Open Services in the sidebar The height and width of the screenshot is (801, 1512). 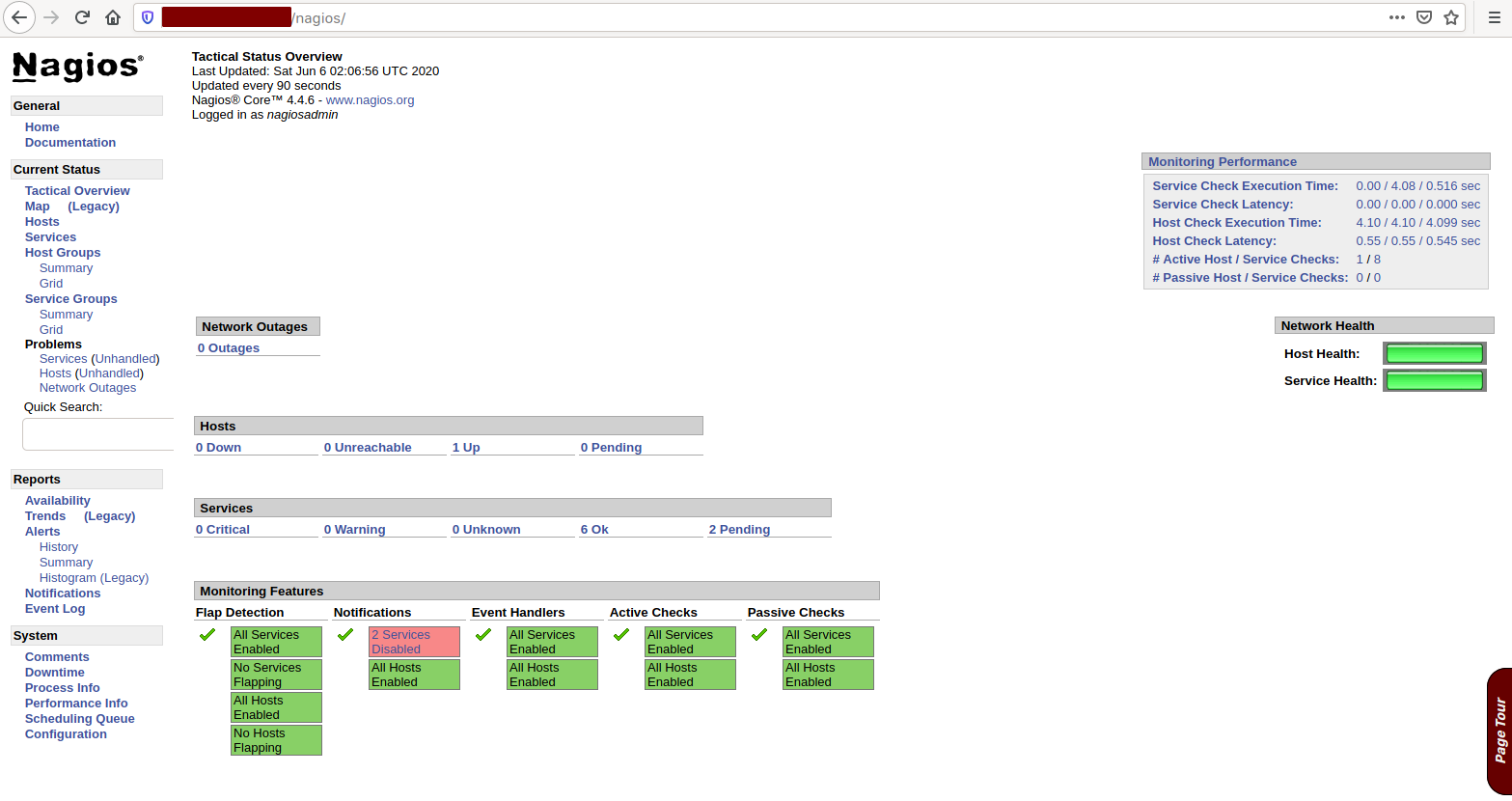(x=50, y=237)
